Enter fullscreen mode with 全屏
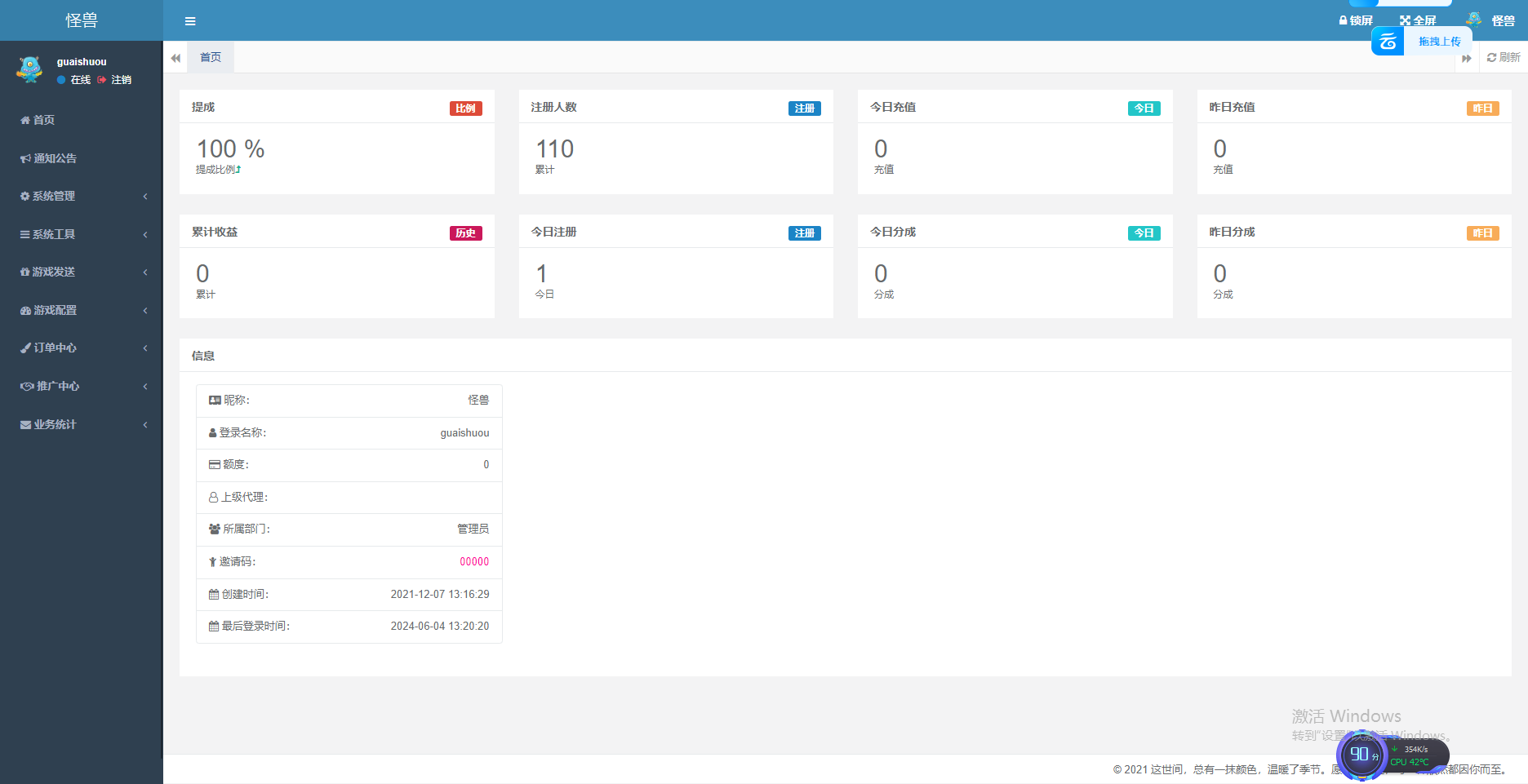The image size is (1528, 784). [x=1418, y=20]
